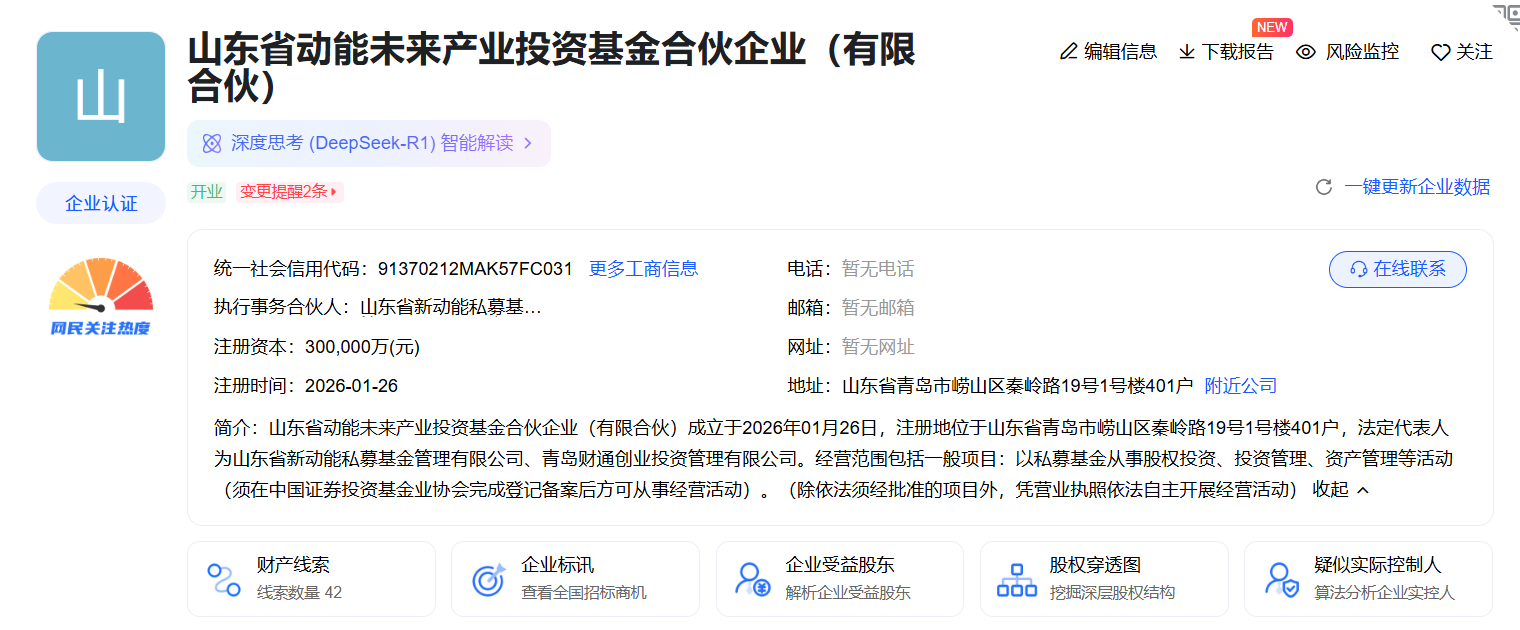Click the 企业认证 badge
1520x630 pixels.
click(x=100, y=202)
